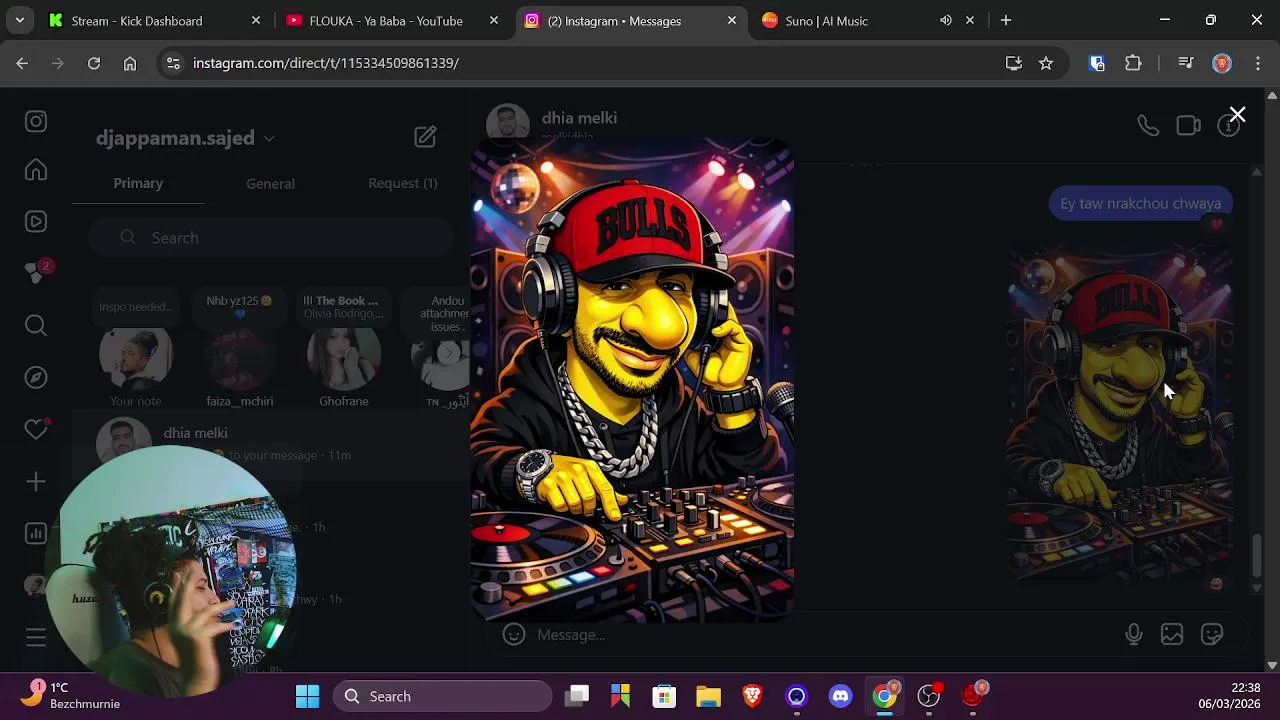Show next notes with arrow button
The width and height of the screenshot is (1280, 720).
[449, 353]
